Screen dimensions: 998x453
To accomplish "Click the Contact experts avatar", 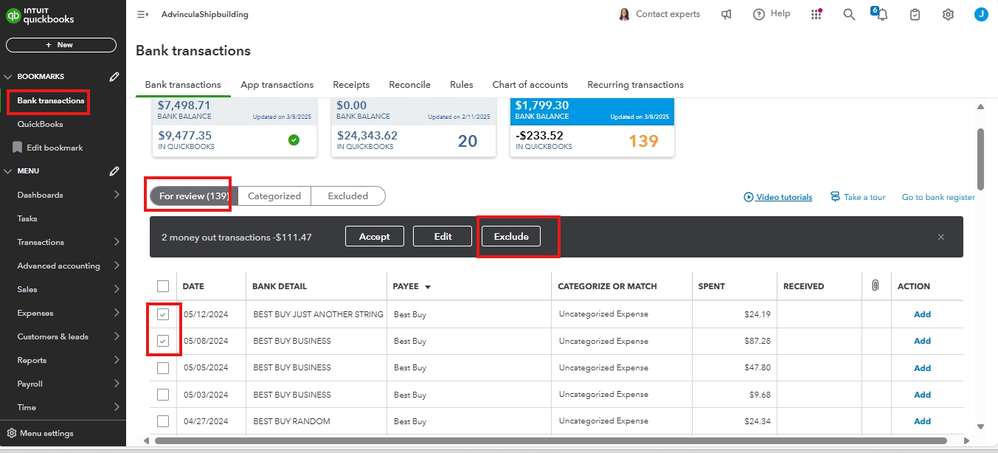I will pos(624,14).
